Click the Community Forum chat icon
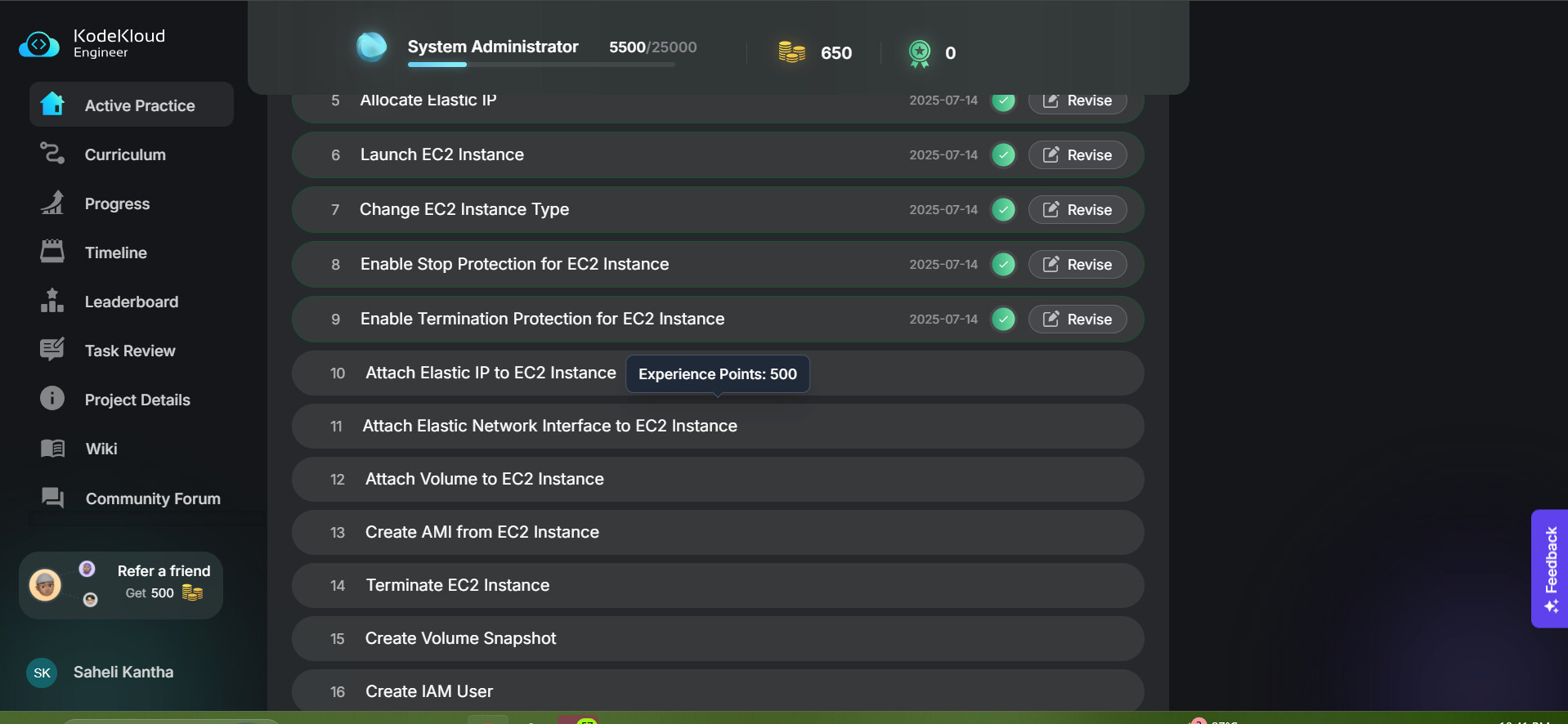 point(52,498)
